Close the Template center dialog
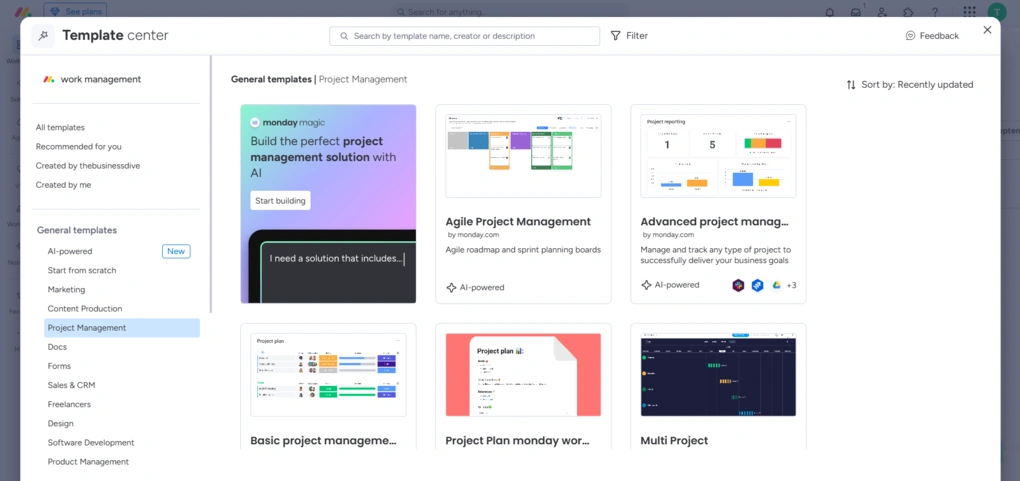Screen dimensions: 1020x481 987,30
